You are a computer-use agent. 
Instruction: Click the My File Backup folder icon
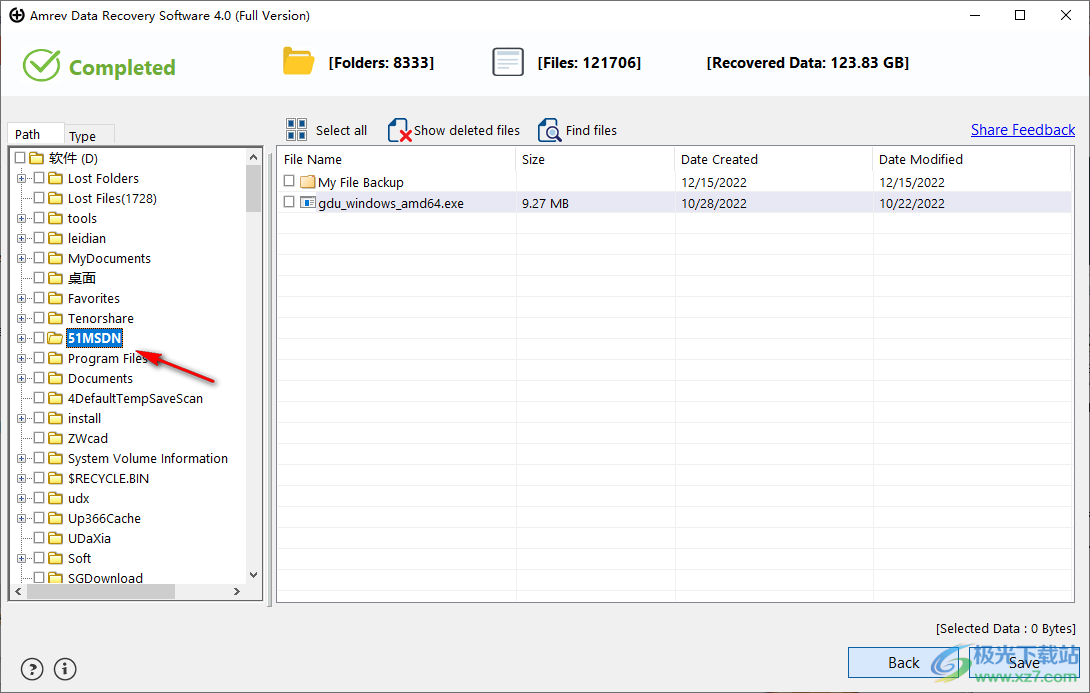click(x=308, y=182)
